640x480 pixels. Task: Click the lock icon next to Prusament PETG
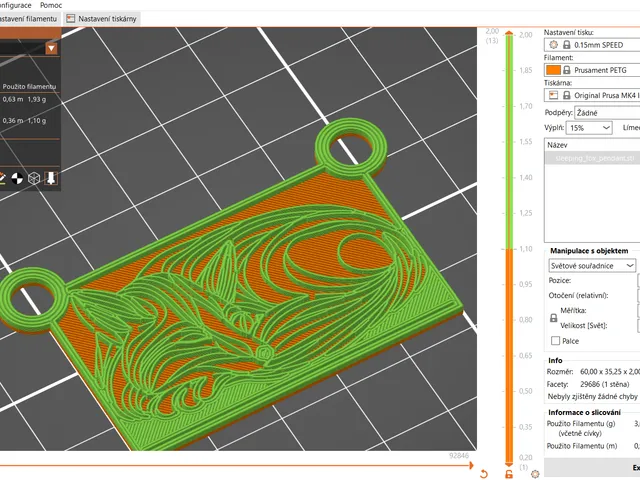(567, 70)
